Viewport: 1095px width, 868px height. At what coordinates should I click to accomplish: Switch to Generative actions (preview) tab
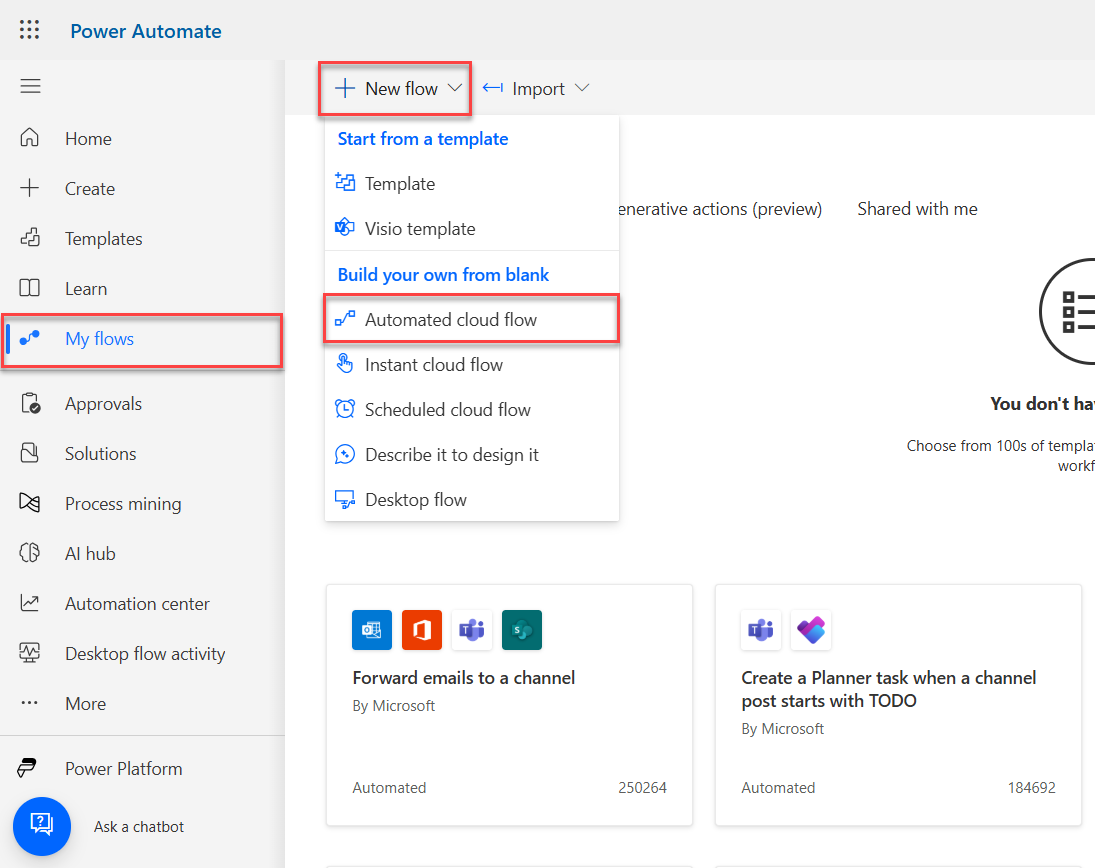(720, 209)
